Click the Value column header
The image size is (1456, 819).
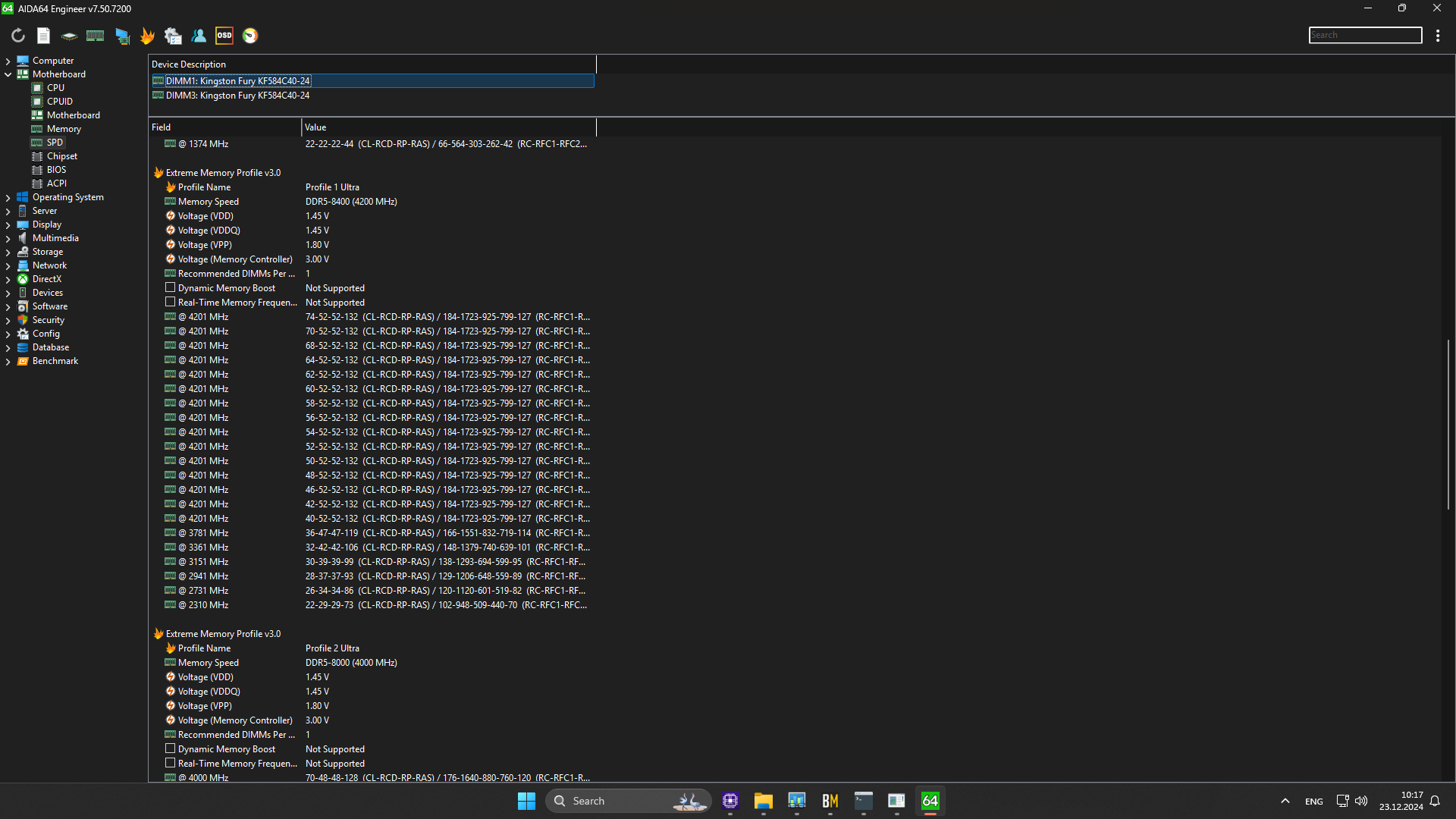449,127
